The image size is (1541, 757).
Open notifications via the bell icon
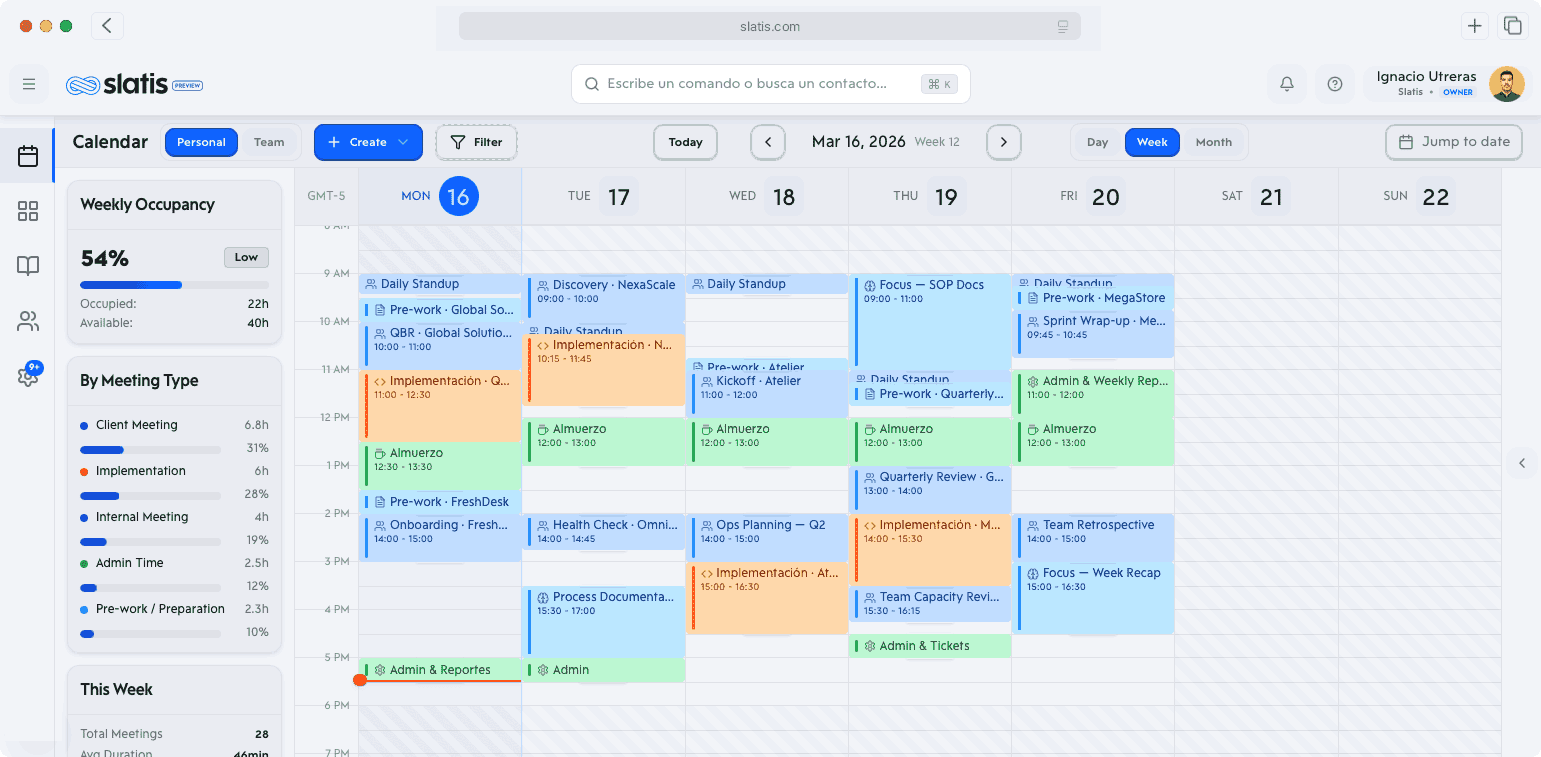click(1287, 84)
